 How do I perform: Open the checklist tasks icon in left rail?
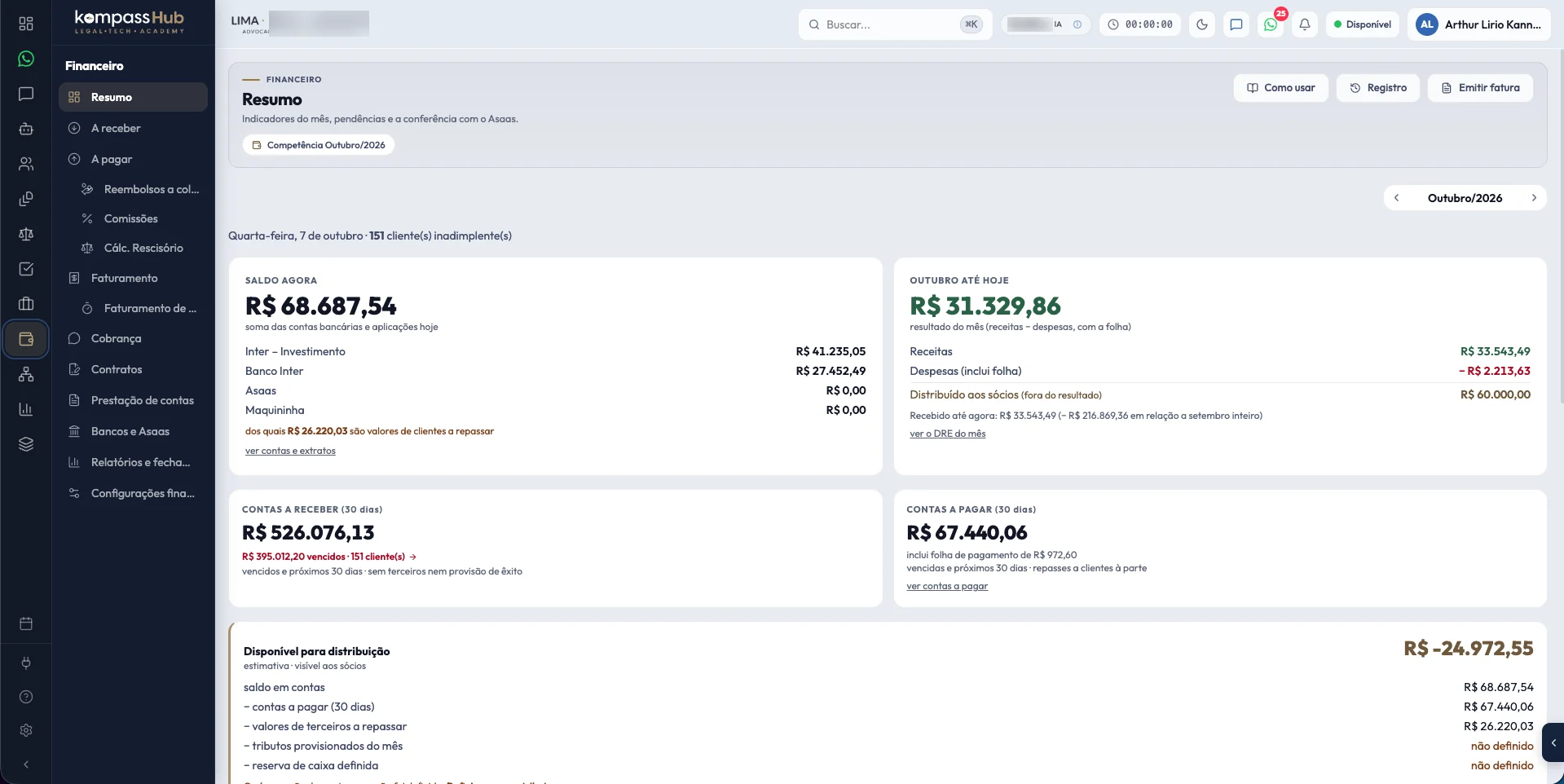pyautogui.click(x=26, y=269)
